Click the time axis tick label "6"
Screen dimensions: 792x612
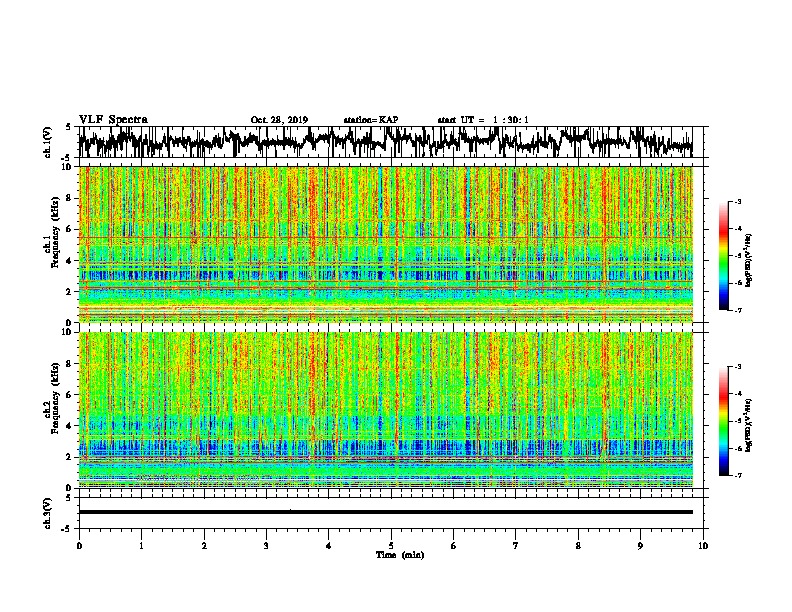pyautogui.click(x=454, y=546)
